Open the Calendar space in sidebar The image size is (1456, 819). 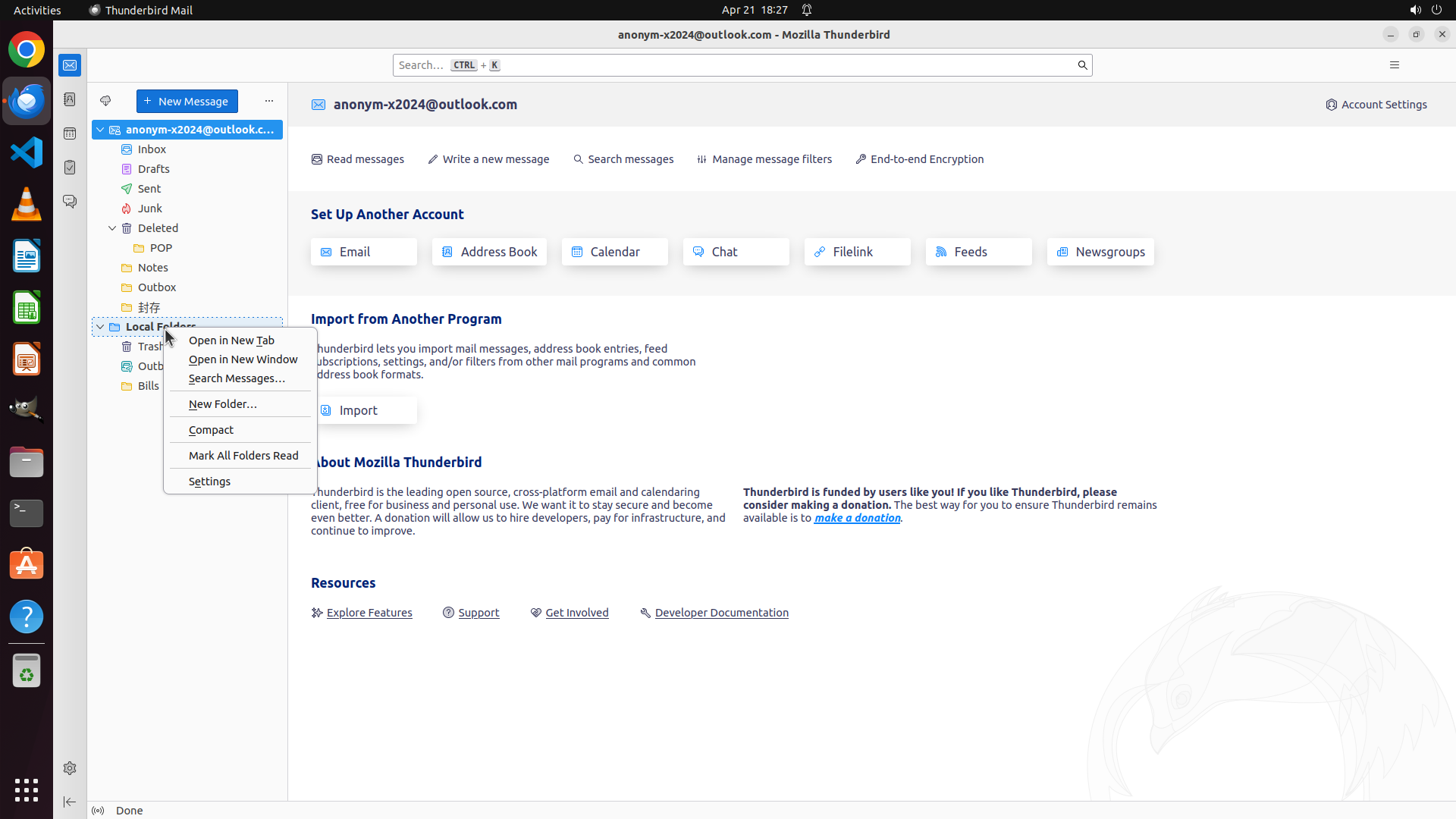click(70, 133)
